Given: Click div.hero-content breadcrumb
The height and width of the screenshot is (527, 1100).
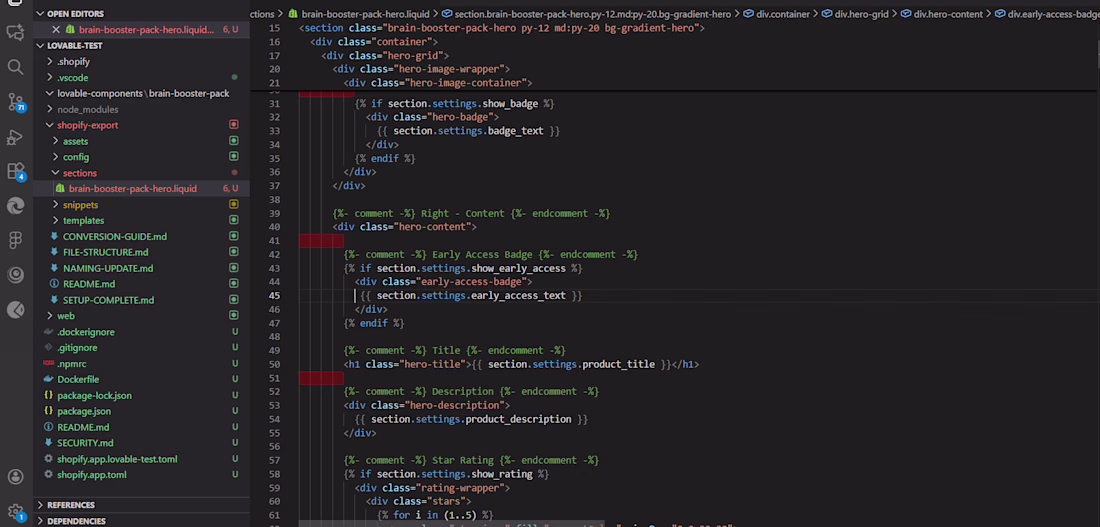Looking at the screenshot, I should (x=948, y=14).
